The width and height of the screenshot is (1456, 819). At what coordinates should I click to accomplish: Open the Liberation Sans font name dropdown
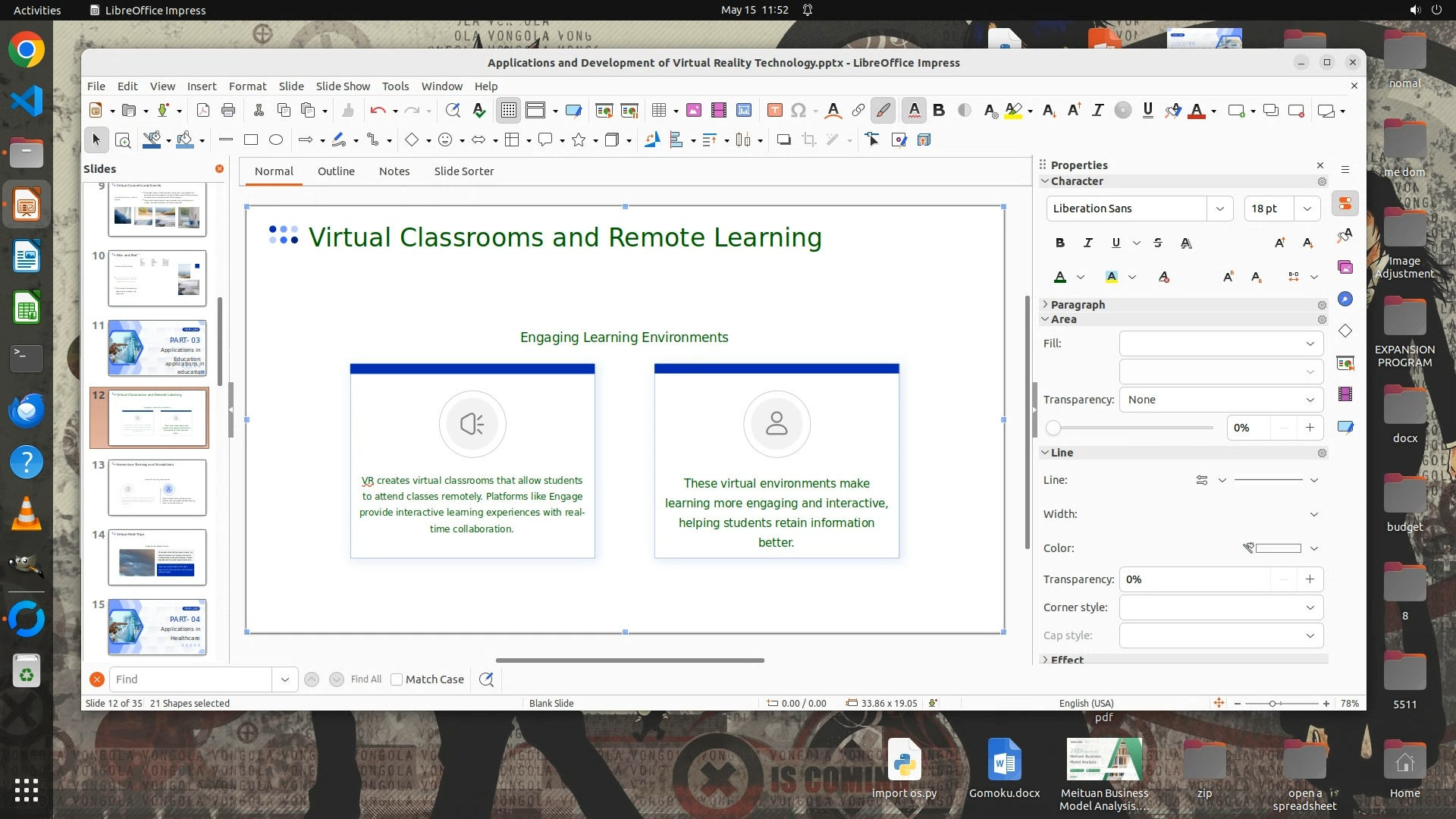(1219, 209)
